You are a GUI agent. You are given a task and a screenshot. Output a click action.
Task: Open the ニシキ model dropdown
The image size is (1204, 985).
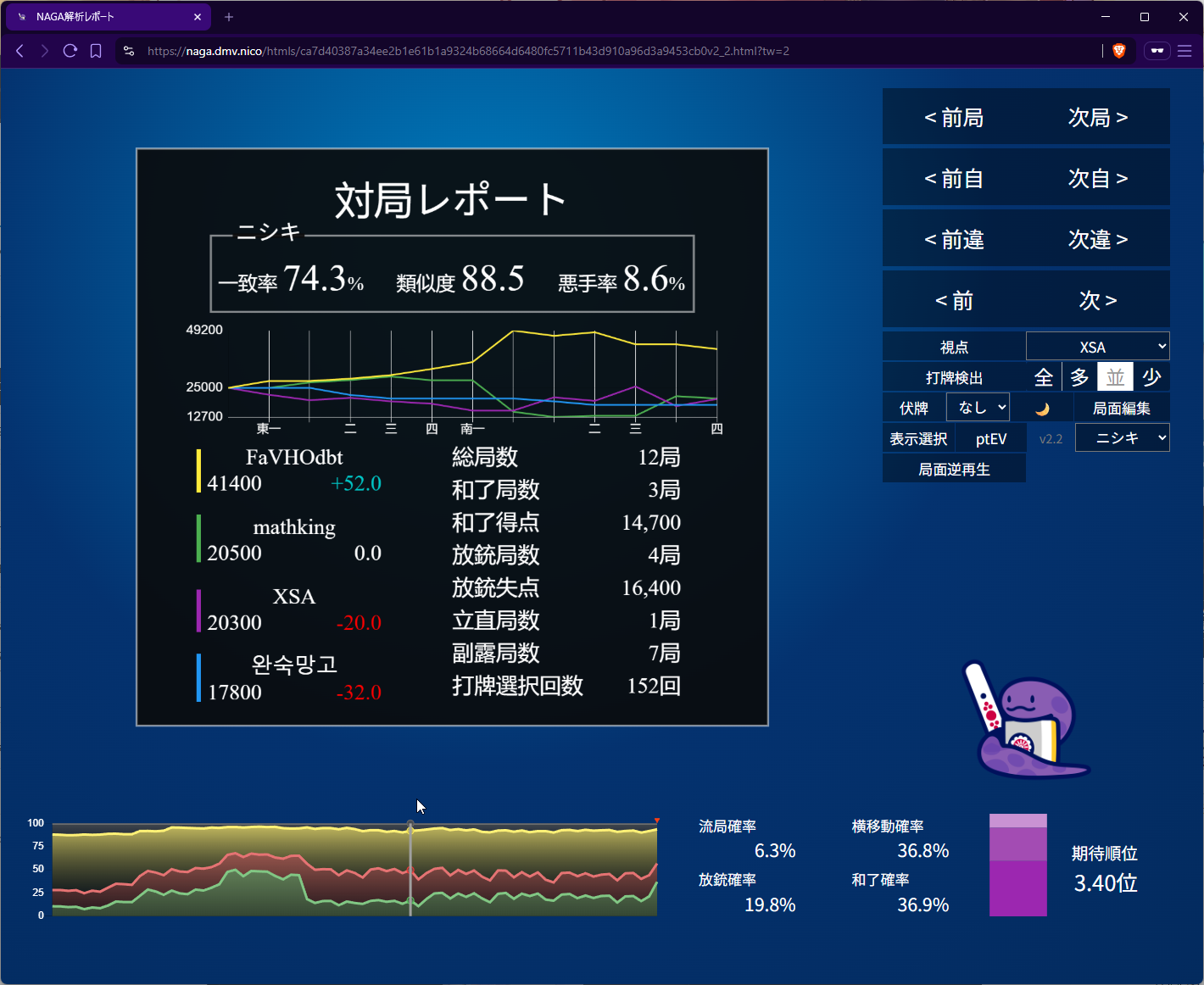1122,438
